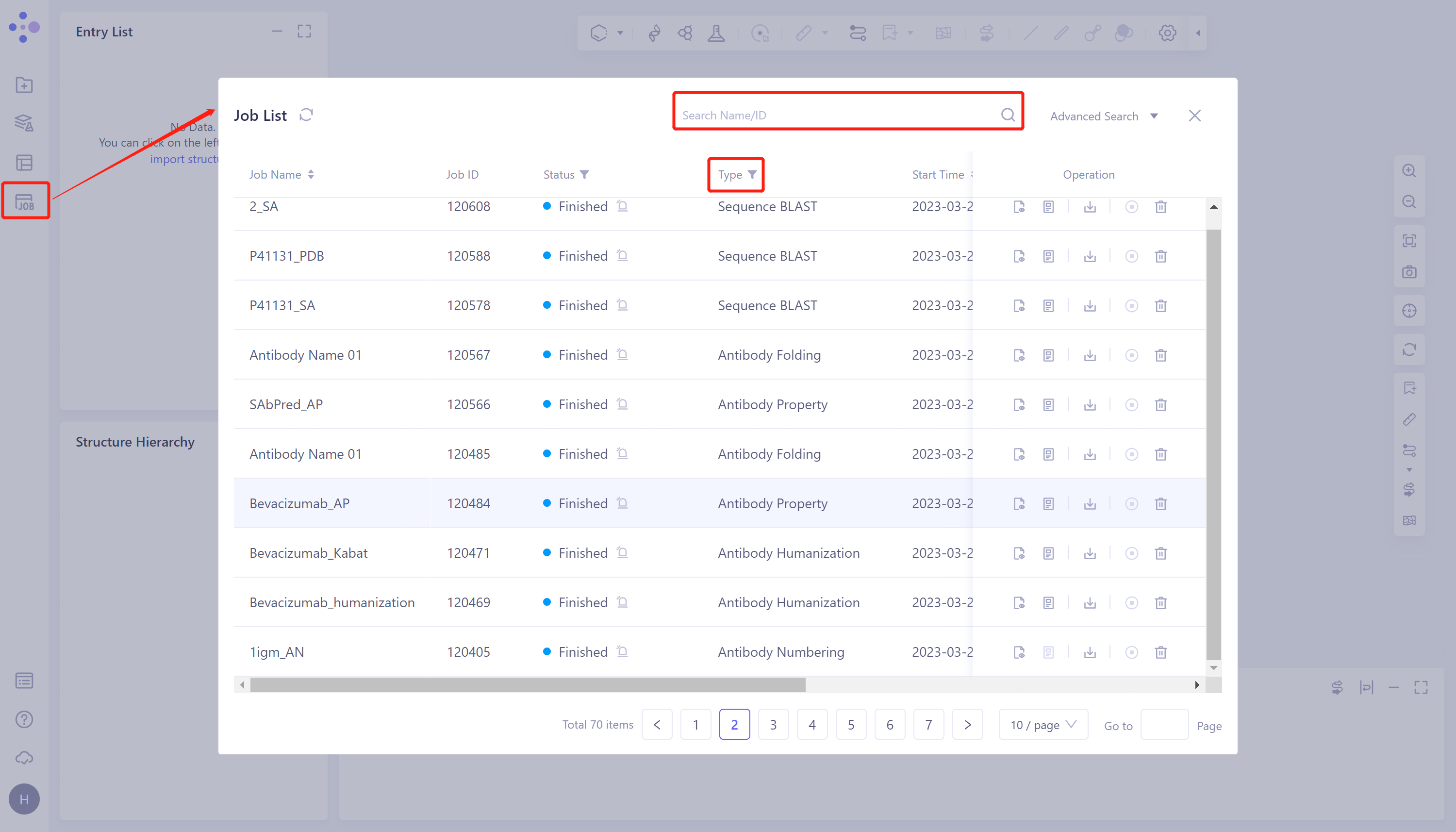Click zoom in icon on right toolbar

[x=1409, y=170]
